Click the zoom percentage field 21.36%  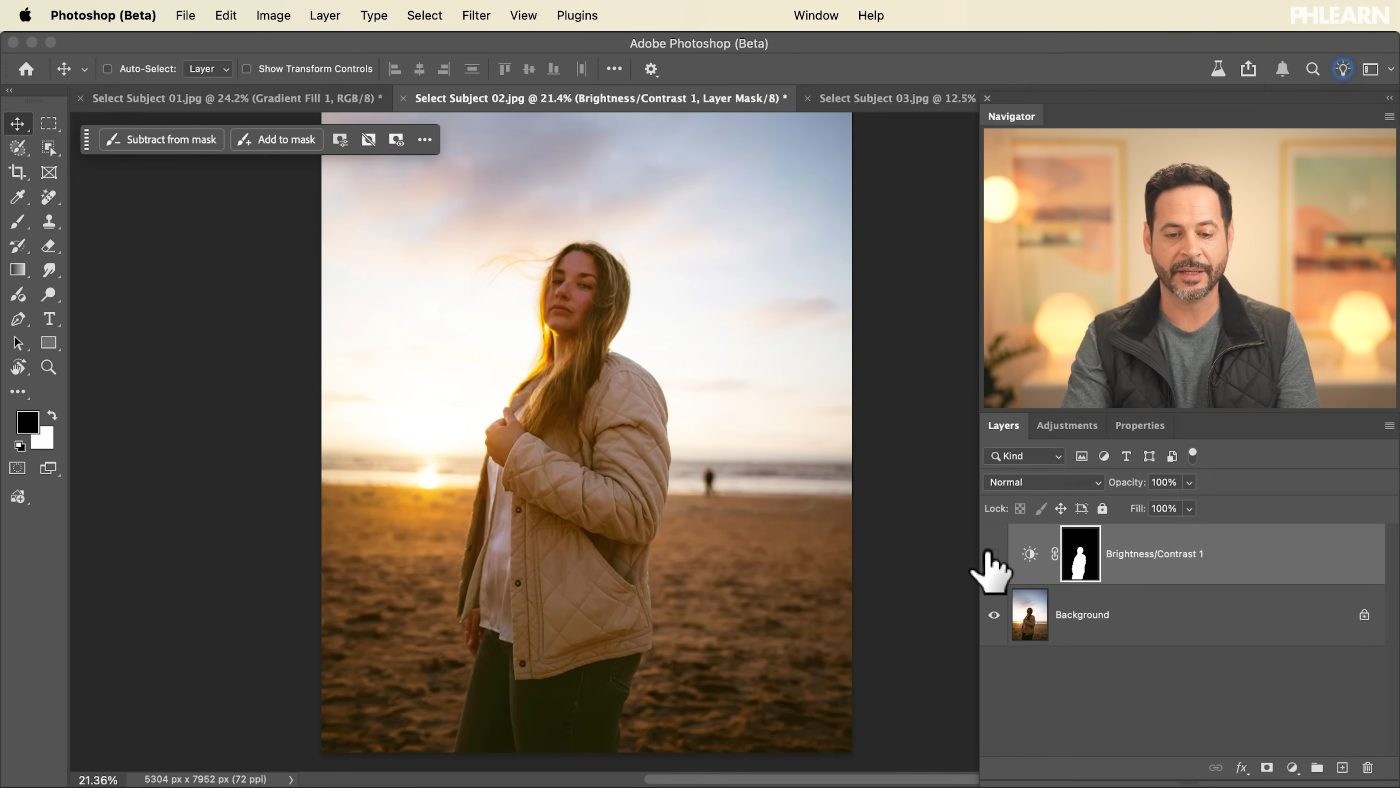click(98, 780)
